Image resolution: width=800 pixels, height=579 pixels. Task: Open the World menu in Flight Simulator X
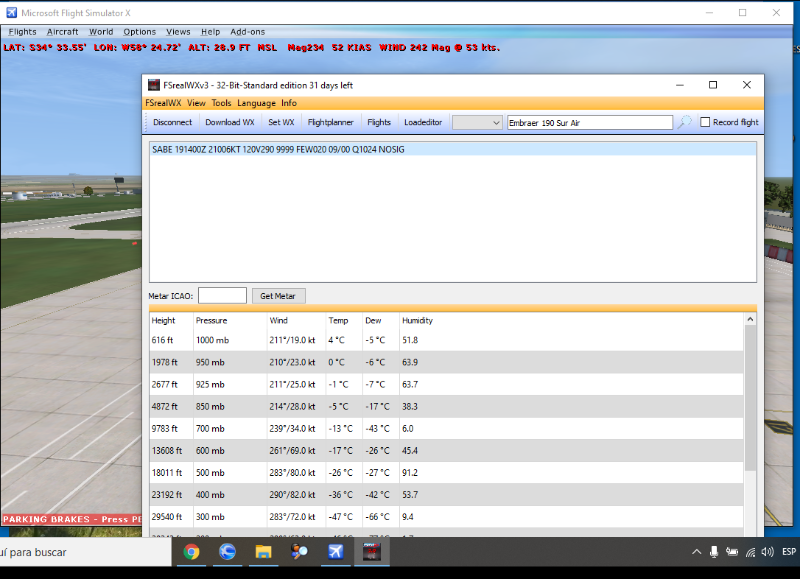pyautogui.click(x=101, y=32)
